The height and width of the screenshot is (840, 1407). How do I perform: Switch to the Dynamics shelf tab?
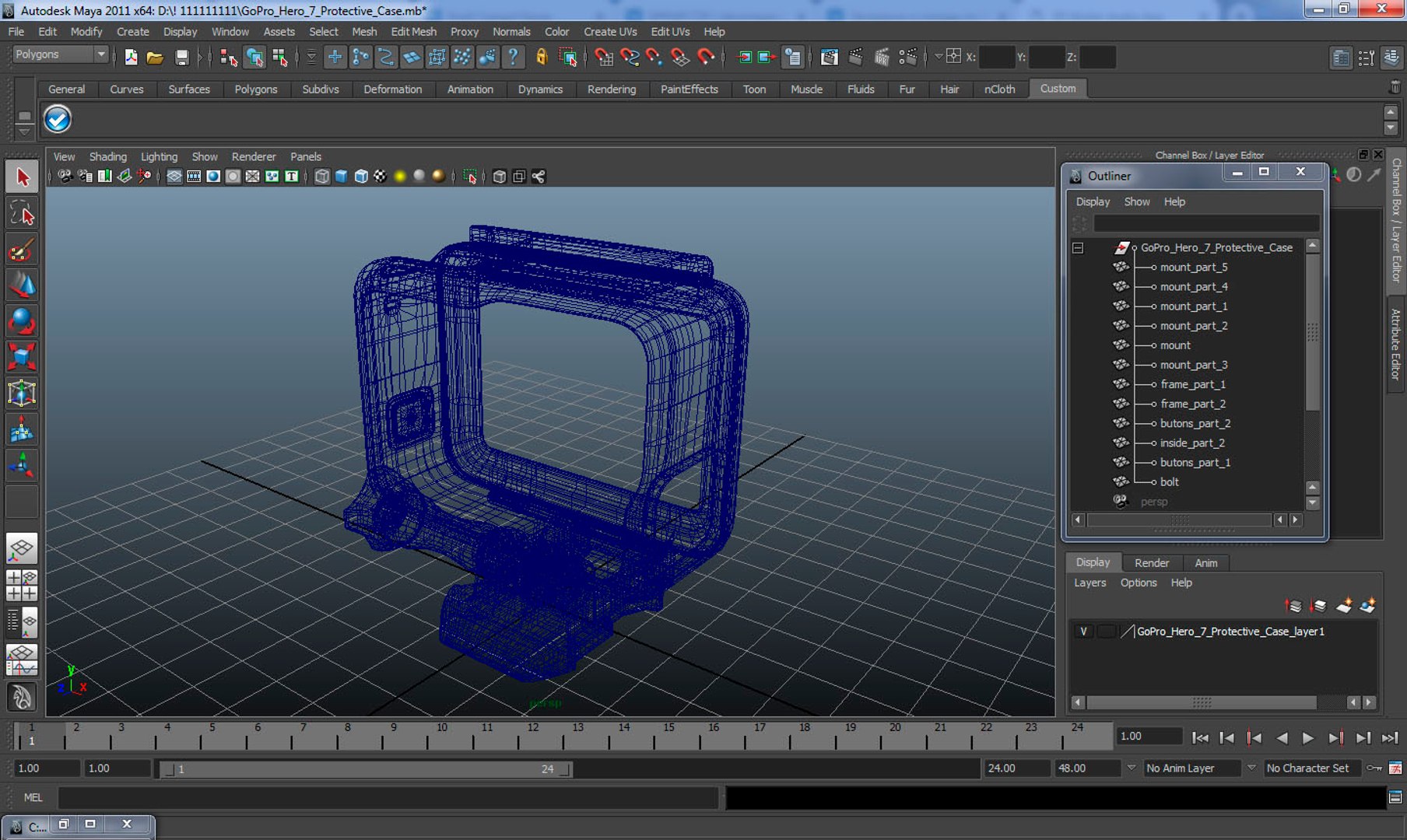540,89
